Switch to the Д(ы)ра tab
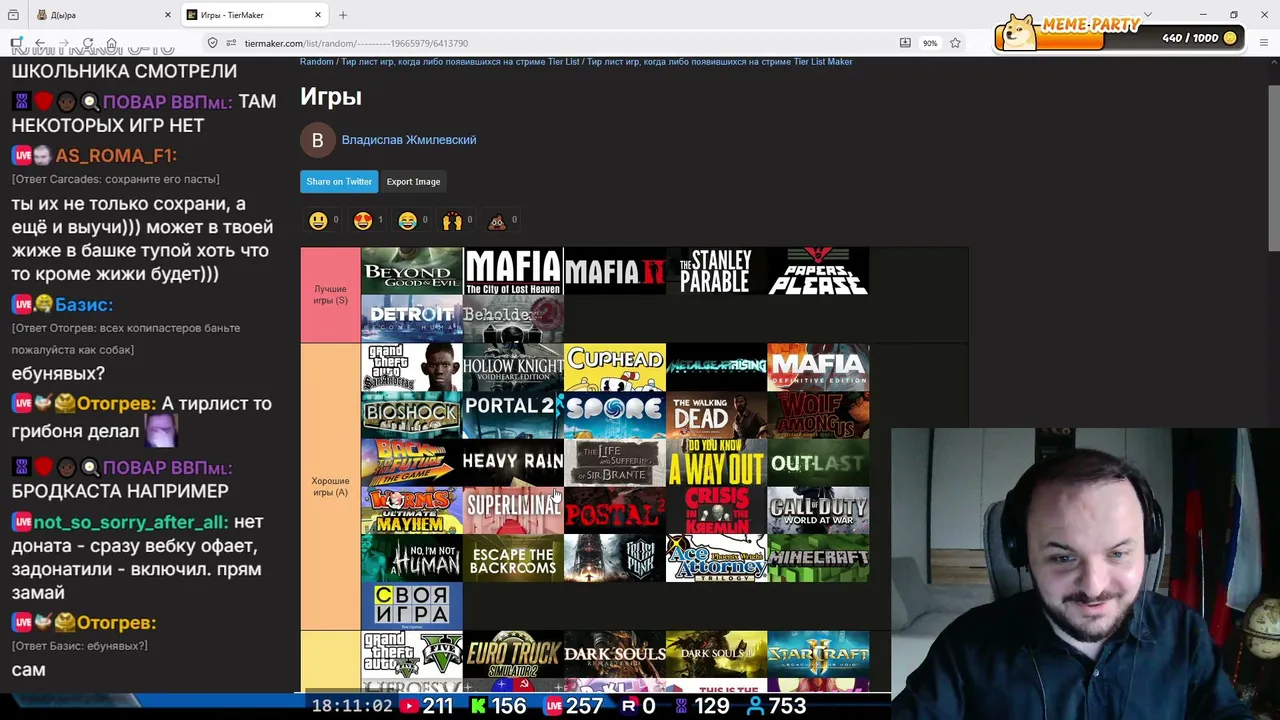Image resolution: width=1280 pixels, height=720 pixels. tap(103, 15)
